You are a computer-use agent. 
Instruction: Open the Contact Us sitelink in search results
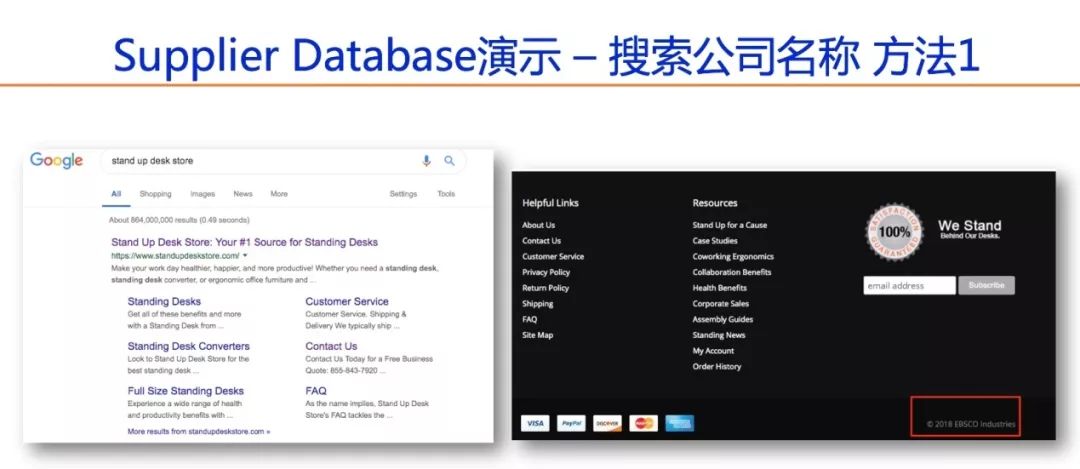[331, 346]
